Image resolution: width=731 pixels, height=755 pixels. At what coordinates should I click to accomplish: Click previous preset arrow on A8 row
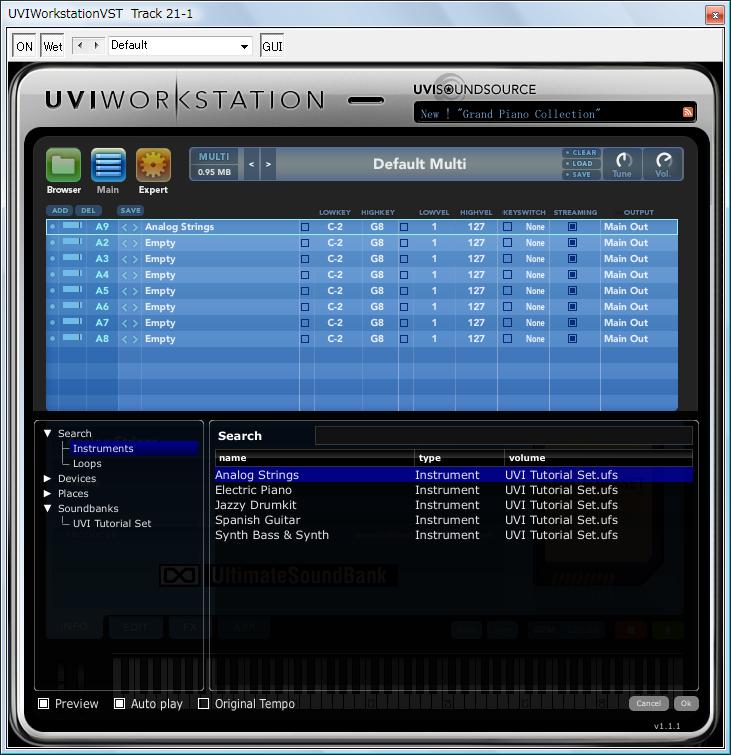point(125,339)
